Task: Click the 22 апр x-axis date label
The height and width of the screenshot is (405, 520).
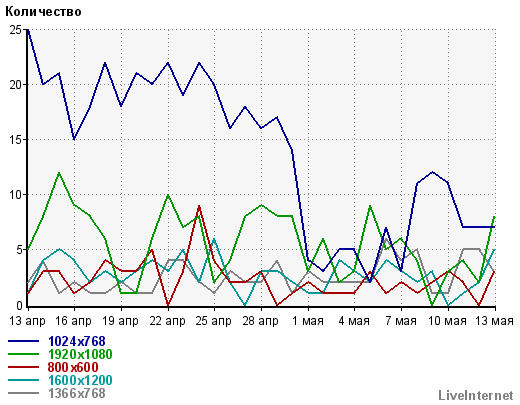Action: tap(167, 321)
